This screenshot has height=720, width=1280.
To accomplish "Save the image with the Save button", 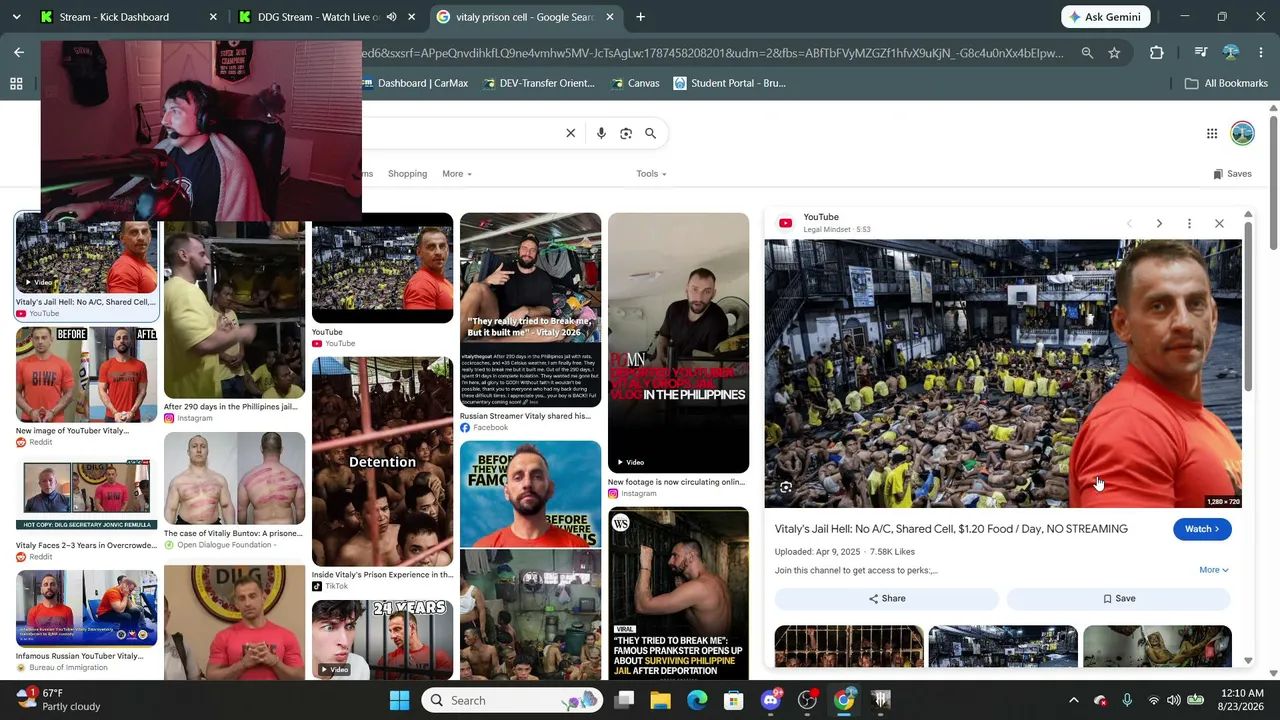I will click(1119, 598).
